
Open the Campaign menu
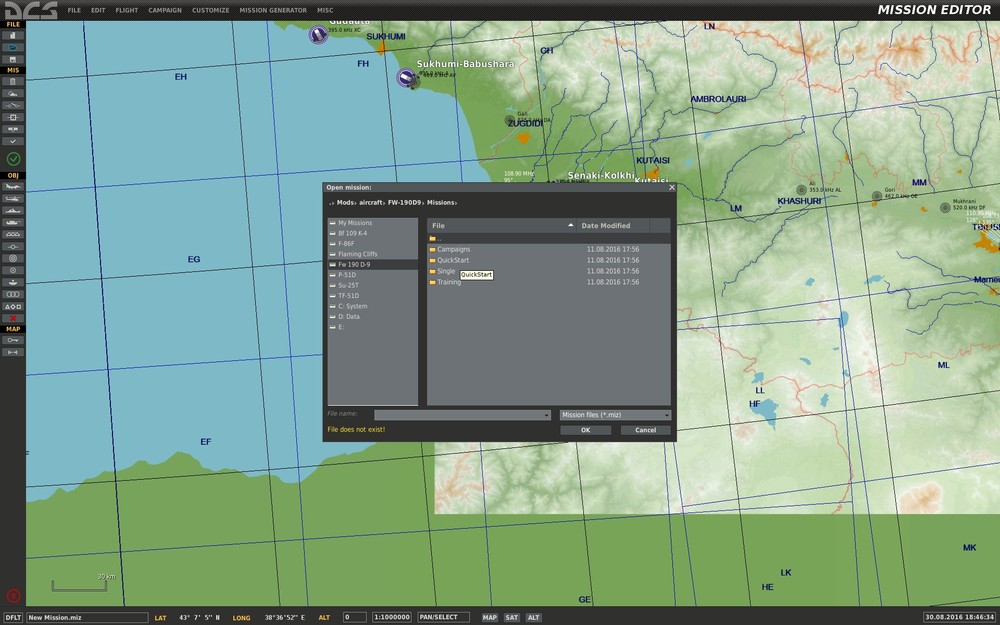pos(165,10)
